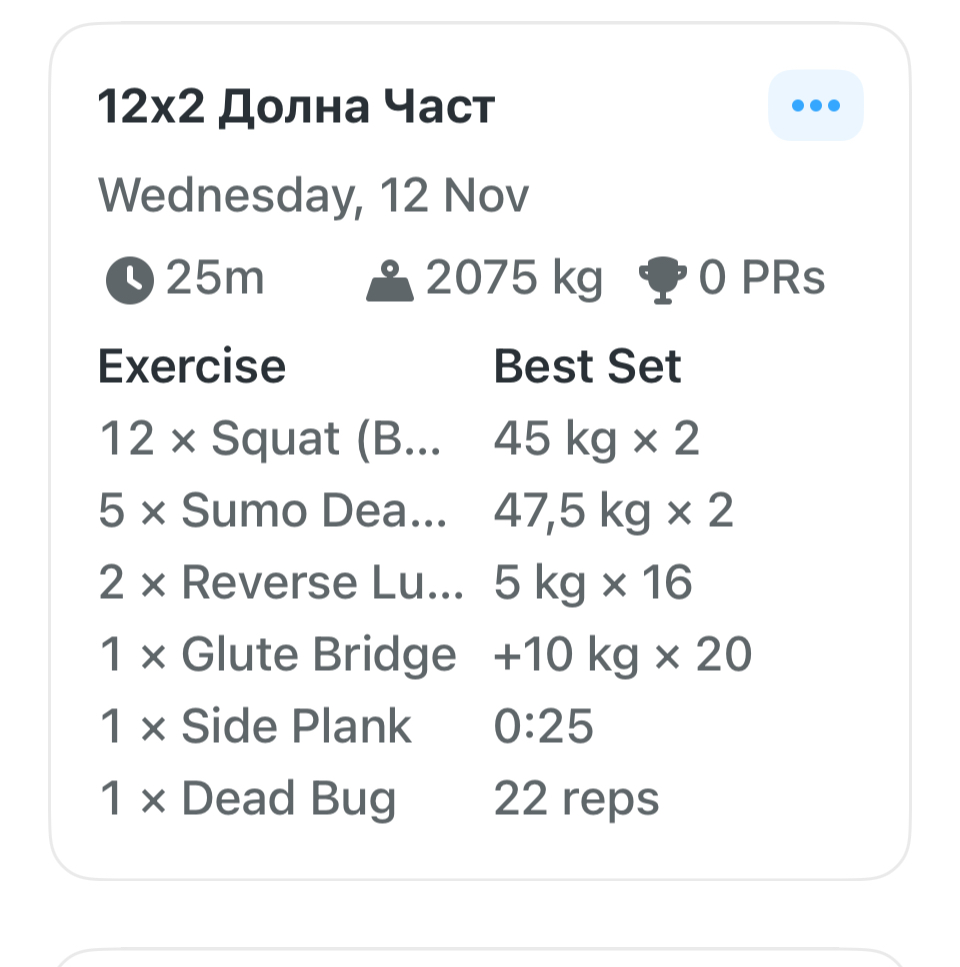Click the 0 PRs label

pos(761,278)
